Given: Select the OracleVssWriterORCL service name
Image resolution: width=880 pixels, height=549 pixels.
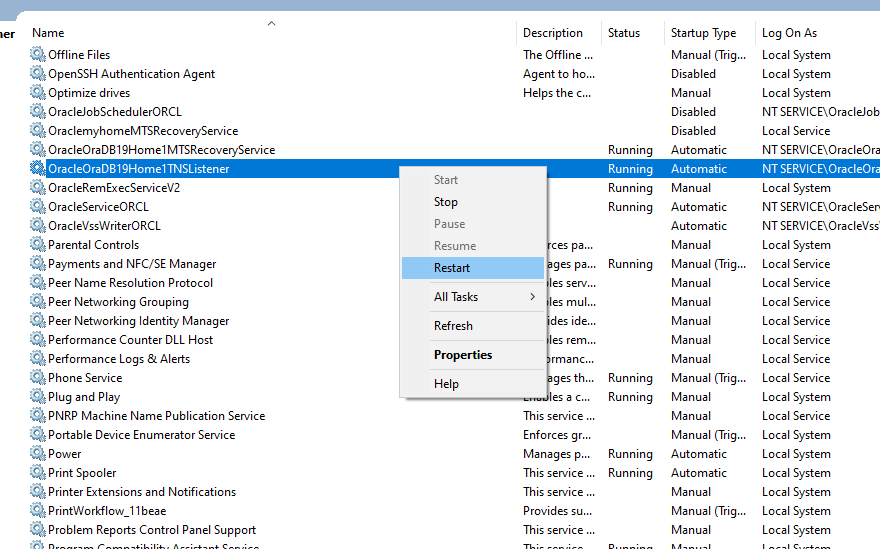Looking at the screenshot, I should coord(104,226).
